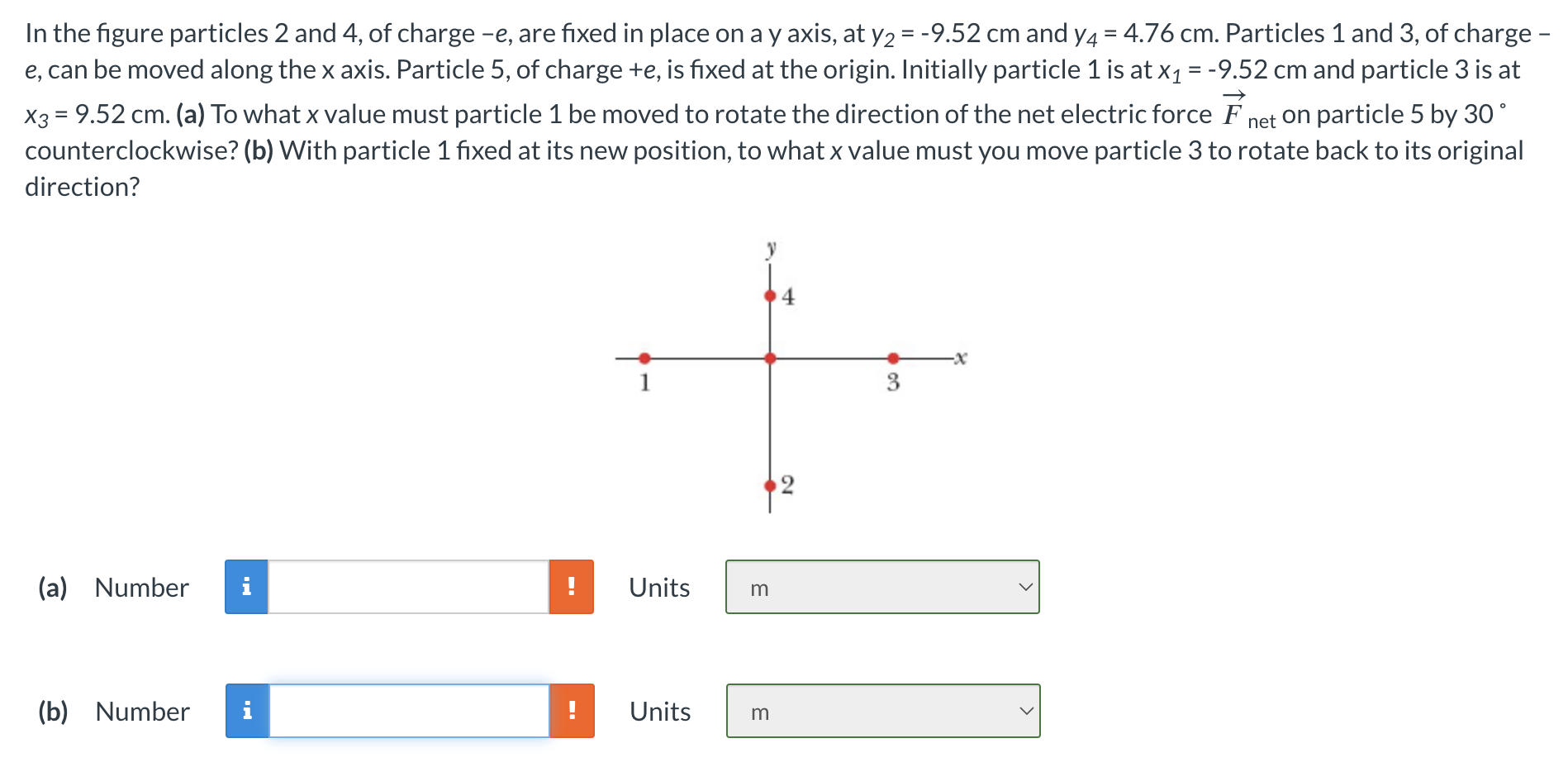Select particle 4 dot on the y axis
1568x767 pixels.
(767, 294)
